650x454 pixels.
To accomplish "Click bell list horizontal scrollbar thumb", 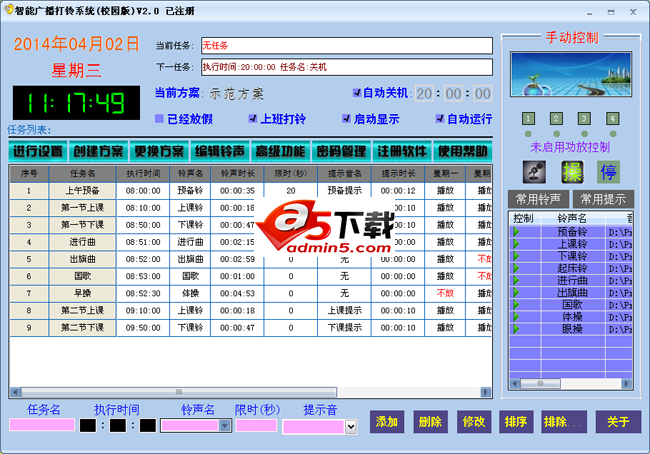I will coord(540,384).
